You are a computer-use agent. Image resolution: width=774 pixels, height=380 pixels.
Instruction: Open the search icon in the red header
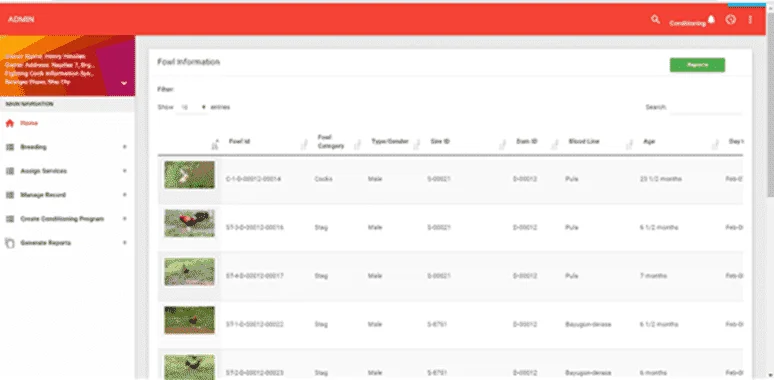(x=655, y=20)
